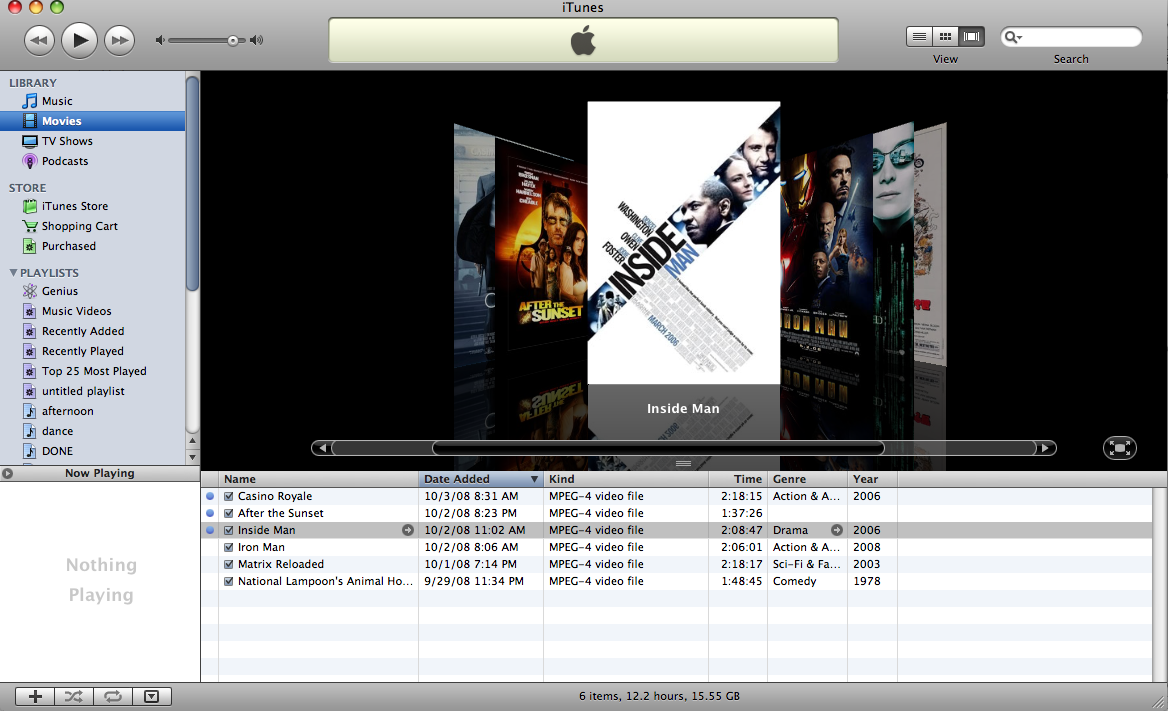Click the Casino Royale unplayed blue dot
This screenshot has width=1168, height=711.
point(210,496)
